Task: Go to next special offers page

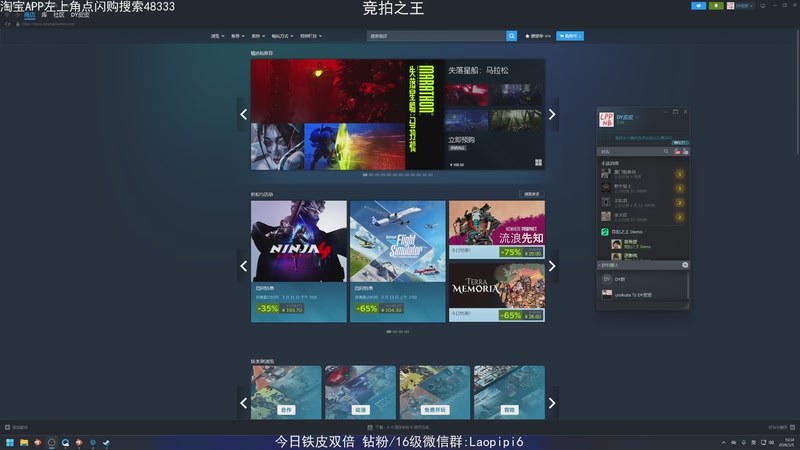Action: (x=552, y=266)
